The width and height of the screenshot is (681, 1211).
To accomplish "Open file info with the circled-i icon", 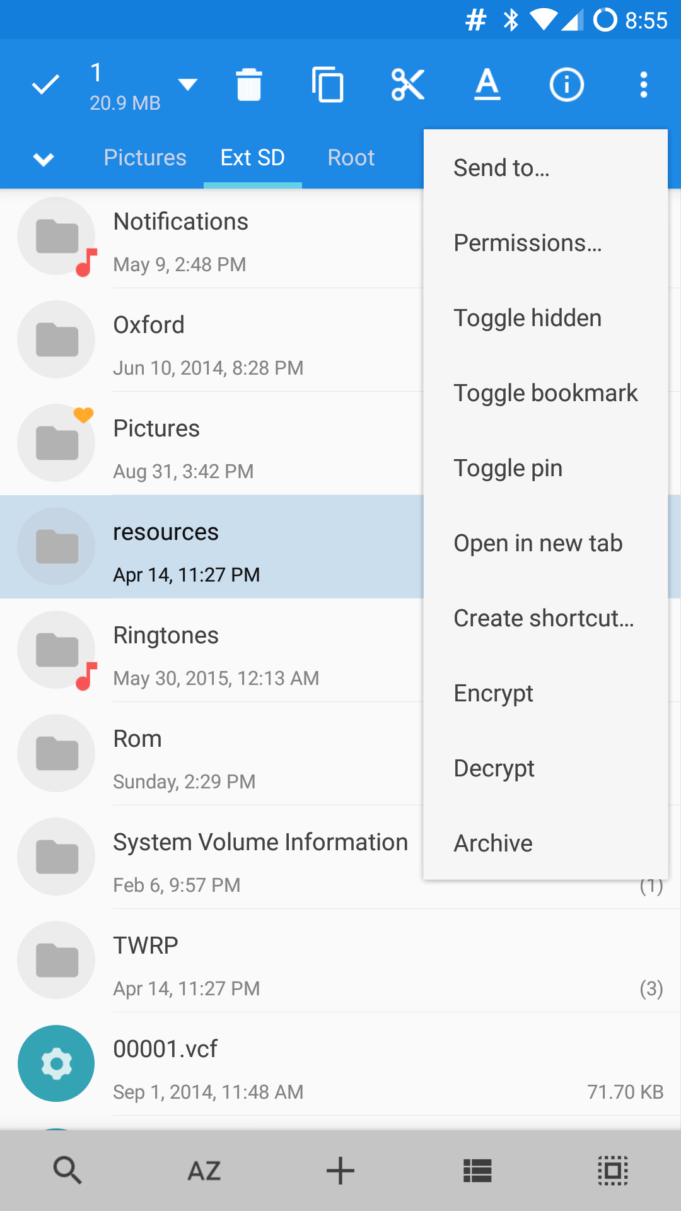I will [x=566, y=84].
